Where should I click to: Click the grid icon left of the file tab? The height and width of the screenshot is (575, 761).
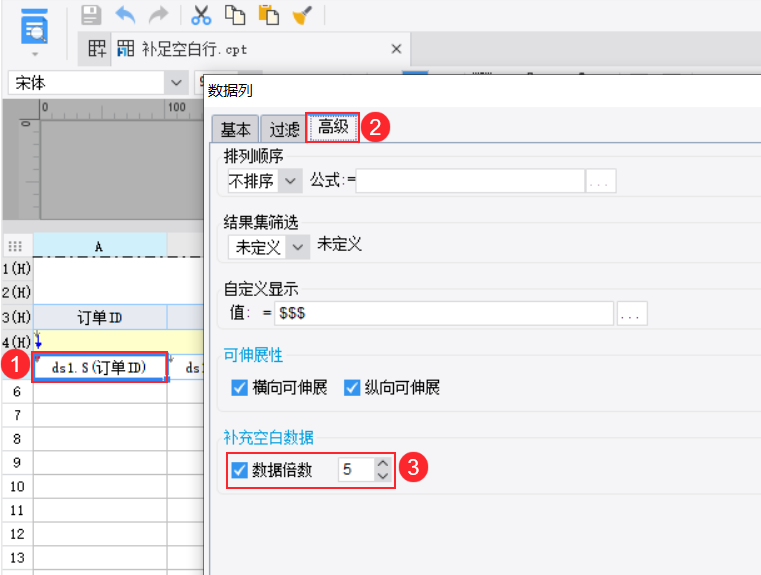96,49
